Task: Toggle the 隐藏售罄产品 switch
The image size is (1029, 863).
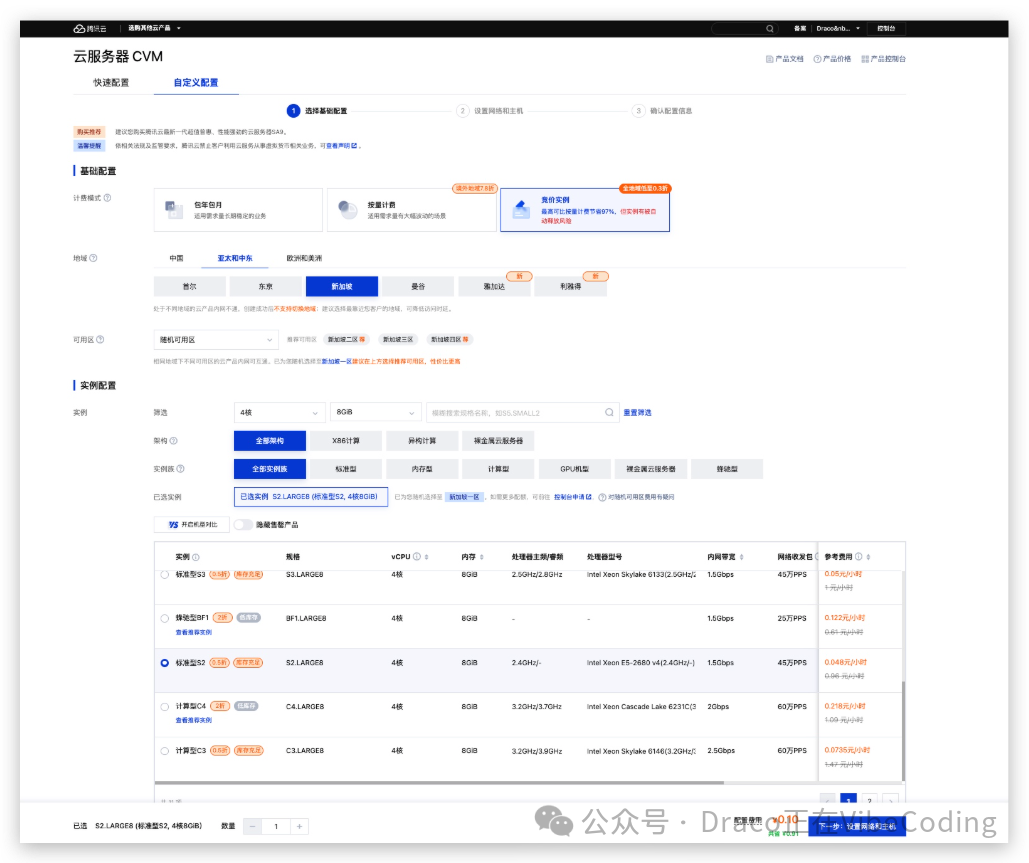Action: pyautogui.click(x=243, y=524)
